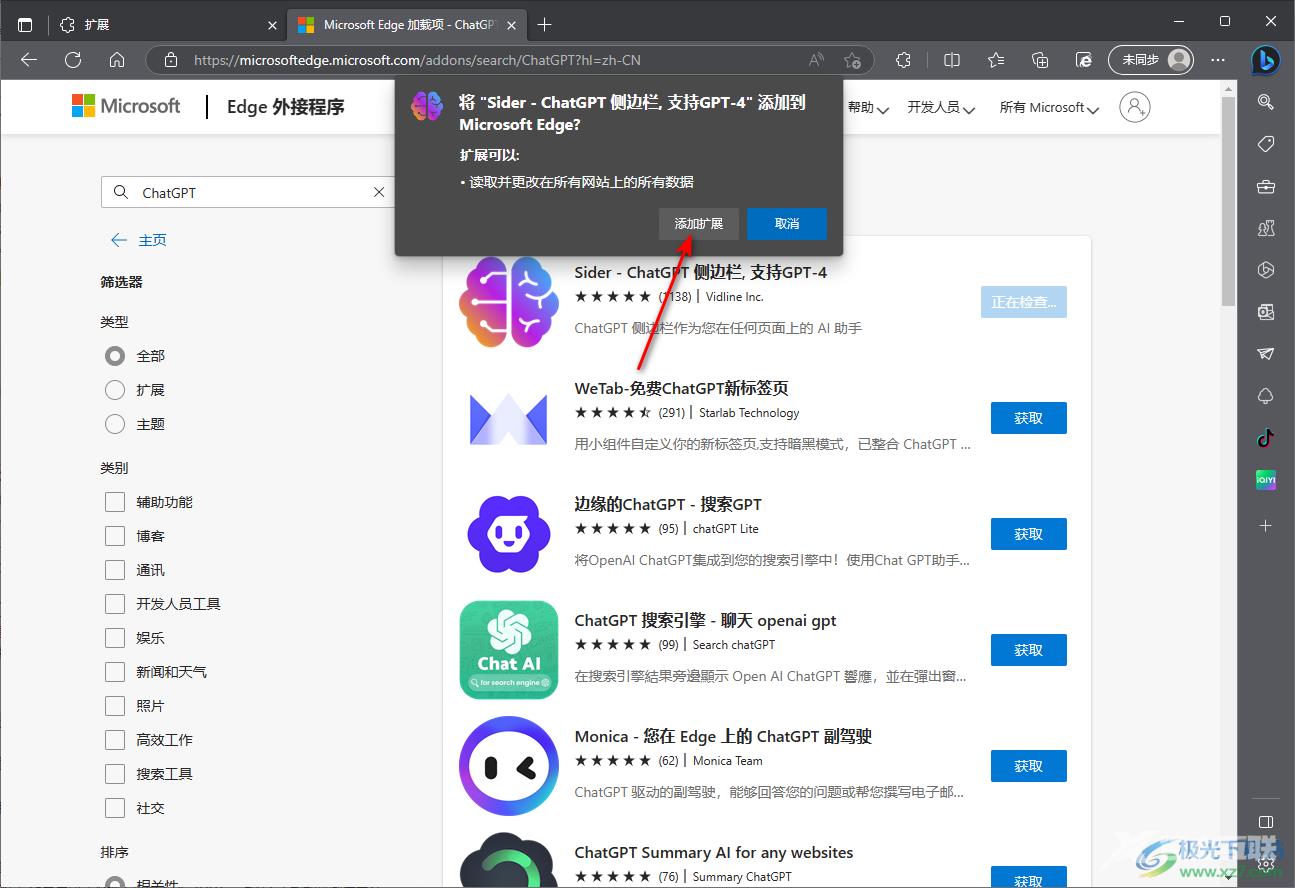
Task: Click 获取 button for Monica extension
Action: (x=1029, y=766)
